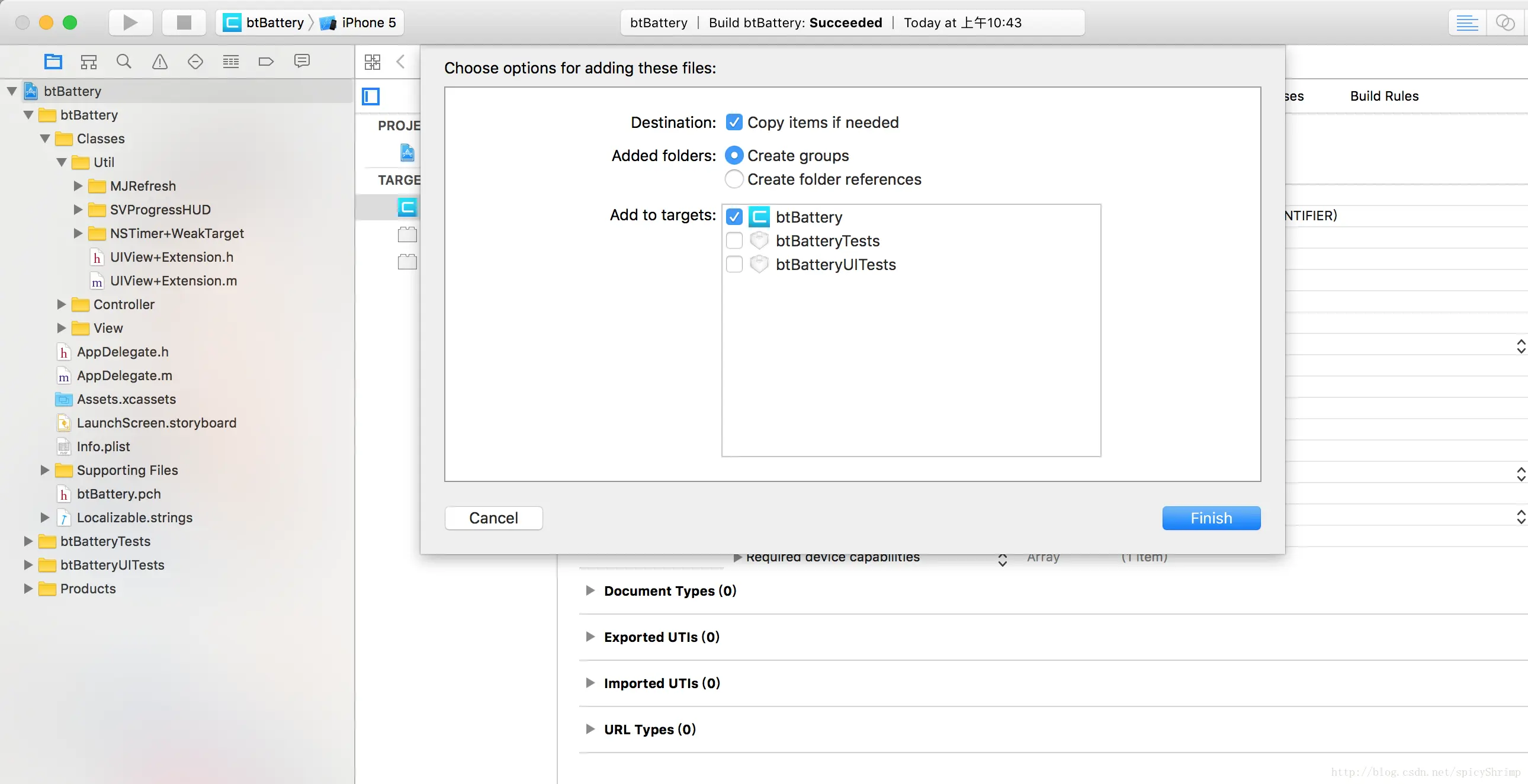Uncheck Copy items if needed

pos(734,122)
